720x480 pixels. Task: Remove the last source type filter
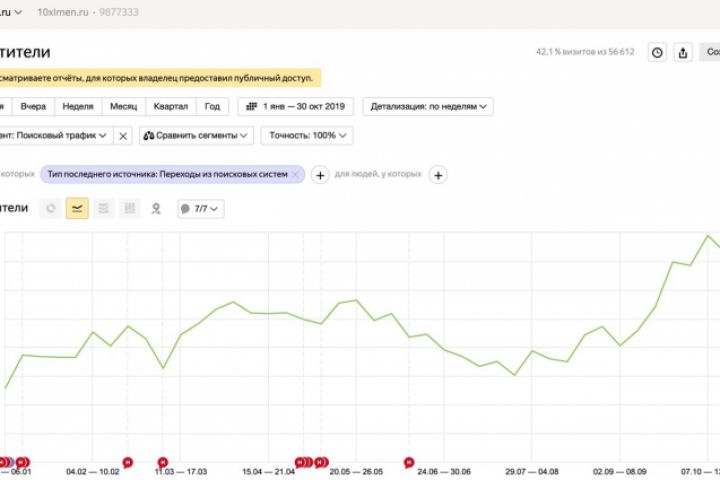point(296,174)
